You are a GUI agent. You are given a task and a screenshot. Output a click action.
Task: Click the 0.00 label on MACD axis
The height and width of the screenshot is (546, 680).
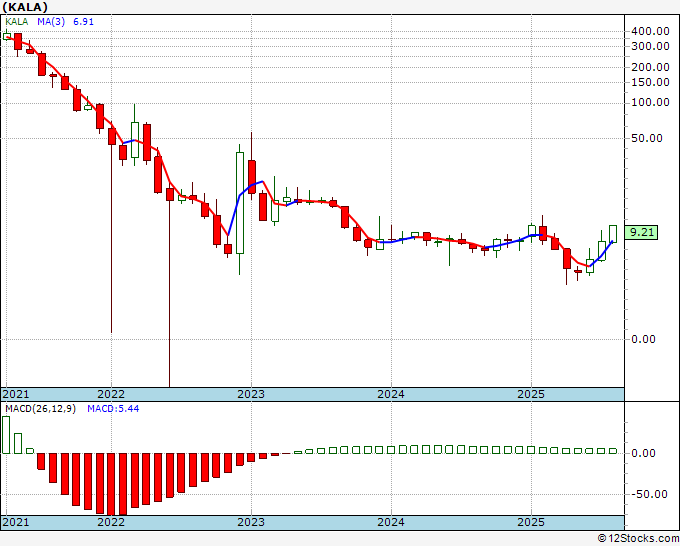(x=643, y=453)
